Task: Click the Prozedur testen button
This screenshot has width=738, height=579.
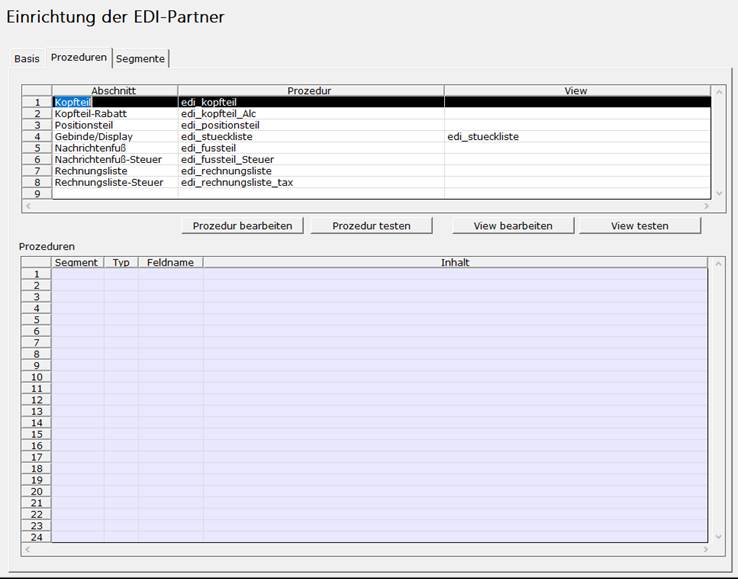Action: (371, 226)
